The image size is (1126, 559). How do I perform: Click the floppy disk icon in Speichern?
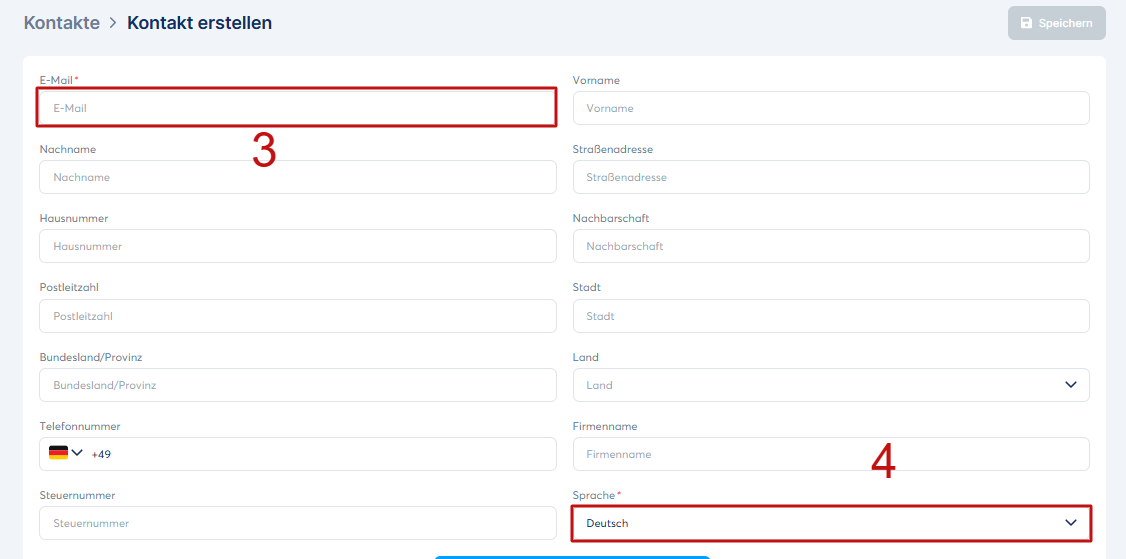1026,23
